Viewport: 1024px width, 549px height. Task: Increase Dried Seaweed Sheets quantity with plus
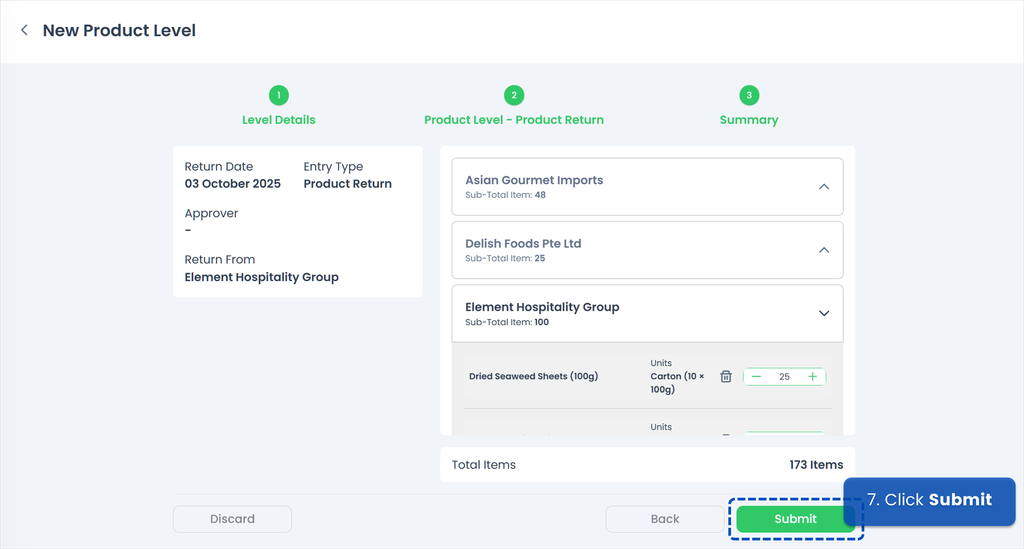[812, 377]
